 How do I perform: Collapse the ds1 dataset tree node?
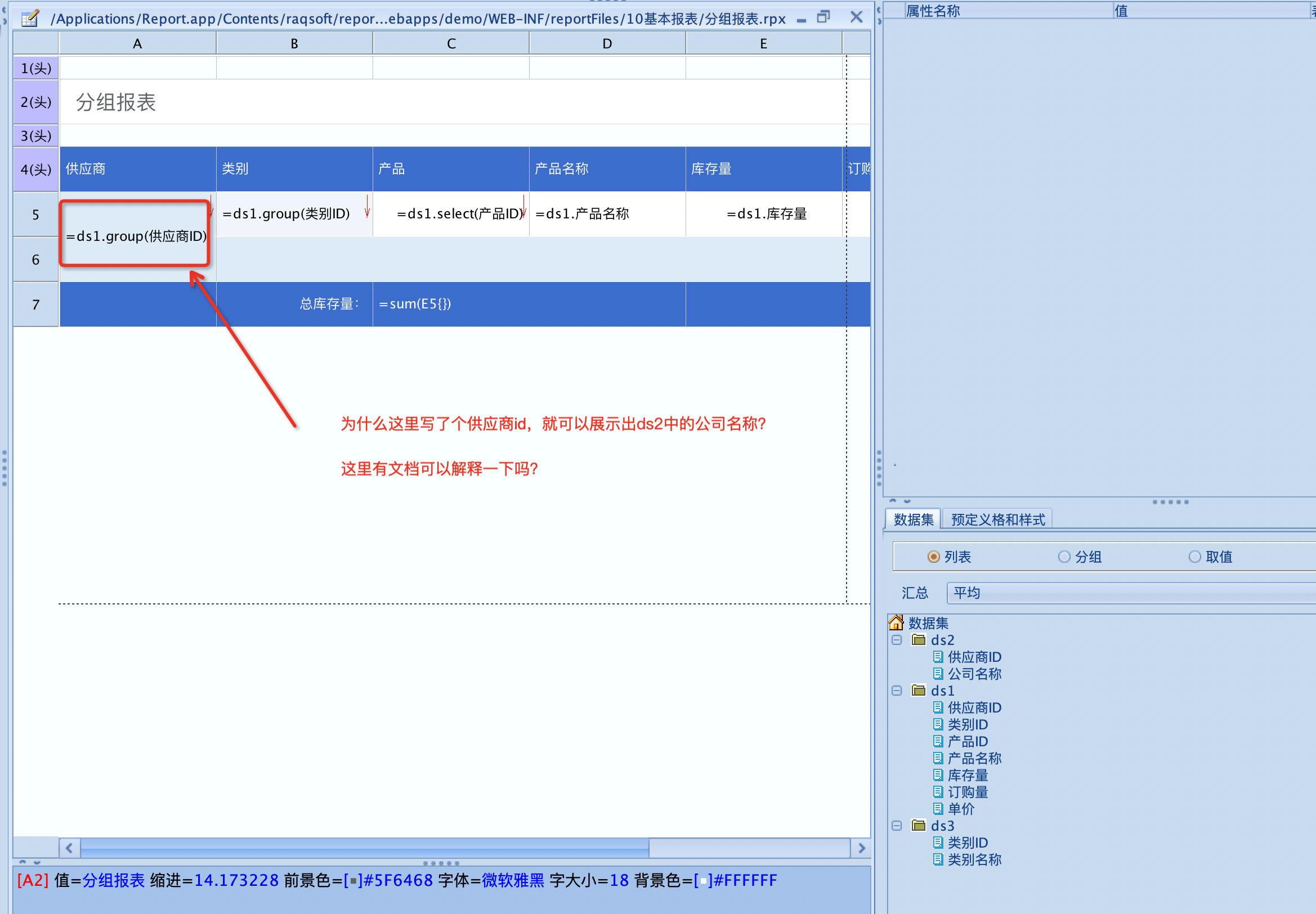click(897, 690)
